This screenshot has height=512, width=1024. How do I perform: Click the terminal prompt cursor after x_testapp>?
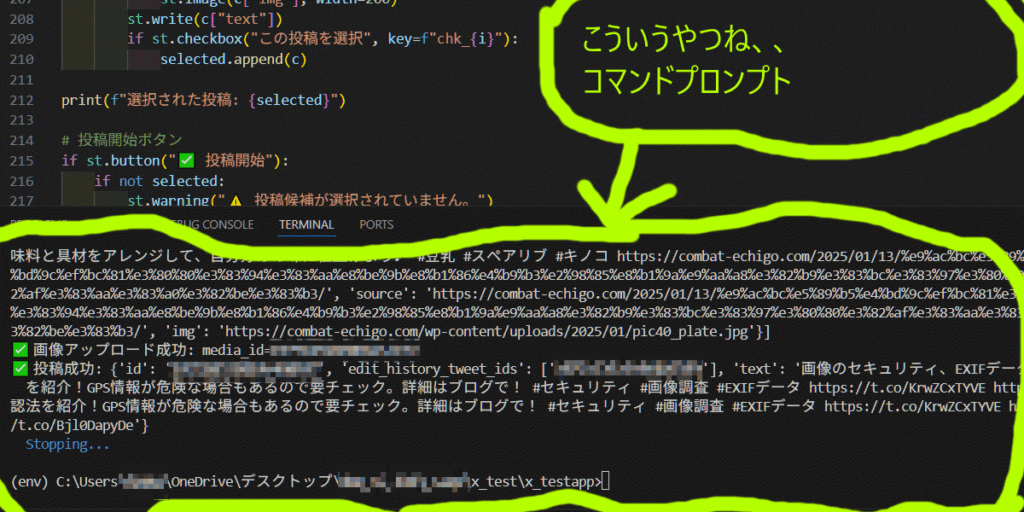click(x=606, y=481)
